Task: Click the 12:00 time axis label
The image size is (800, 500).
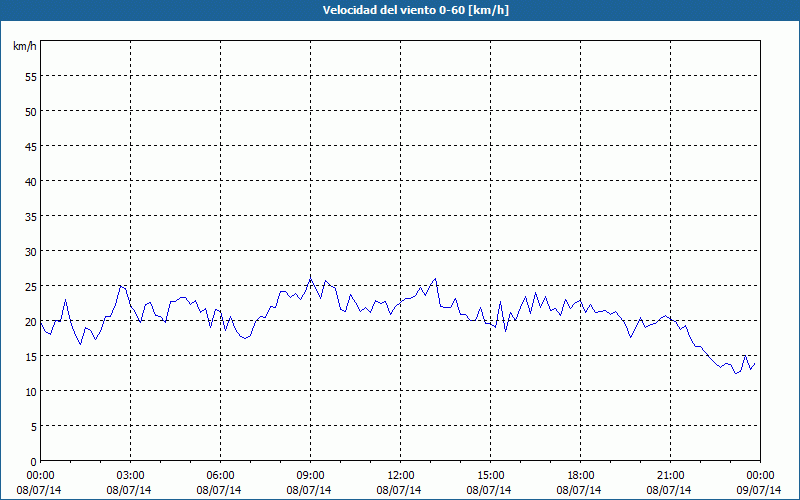Action: [401, 476]
